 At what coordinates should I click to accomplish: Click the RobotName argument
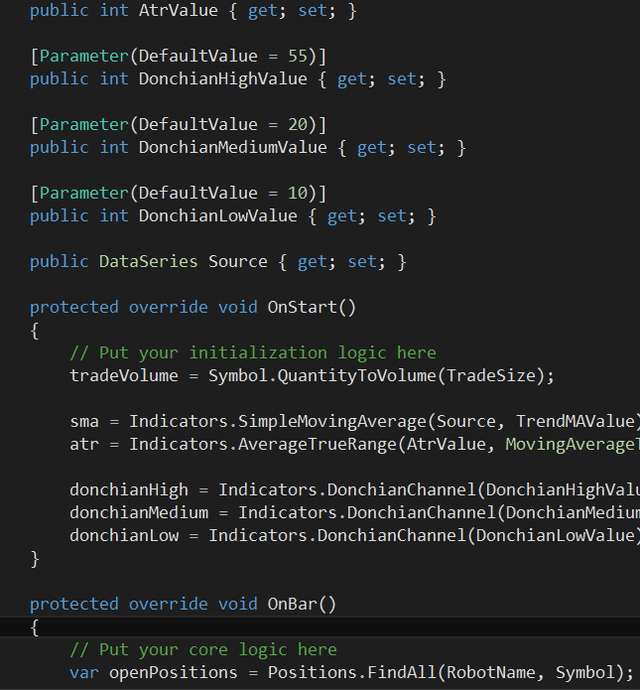point(491,673)
